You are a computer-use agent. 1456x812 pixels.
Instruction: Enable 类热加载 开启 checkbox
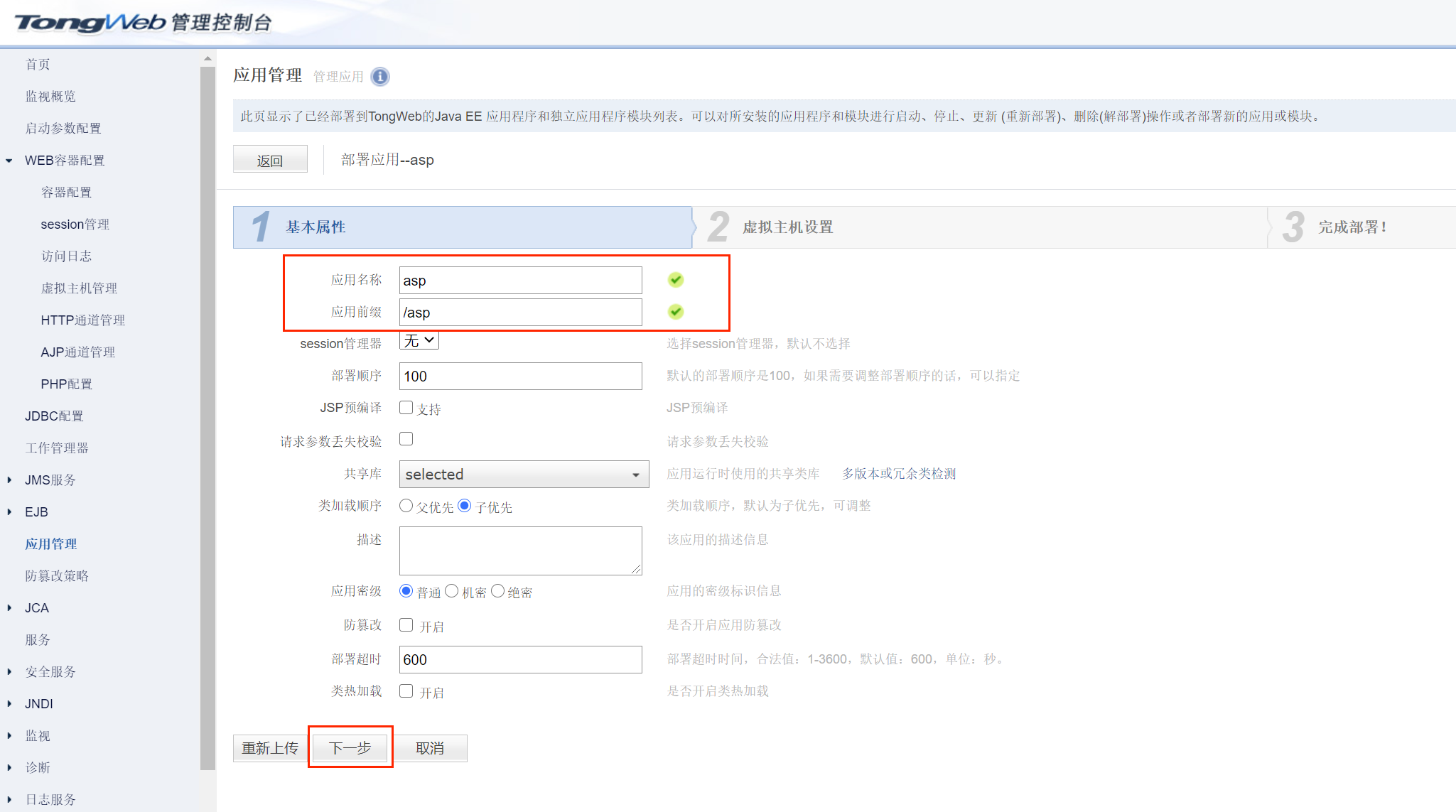(x=406, y=691)
